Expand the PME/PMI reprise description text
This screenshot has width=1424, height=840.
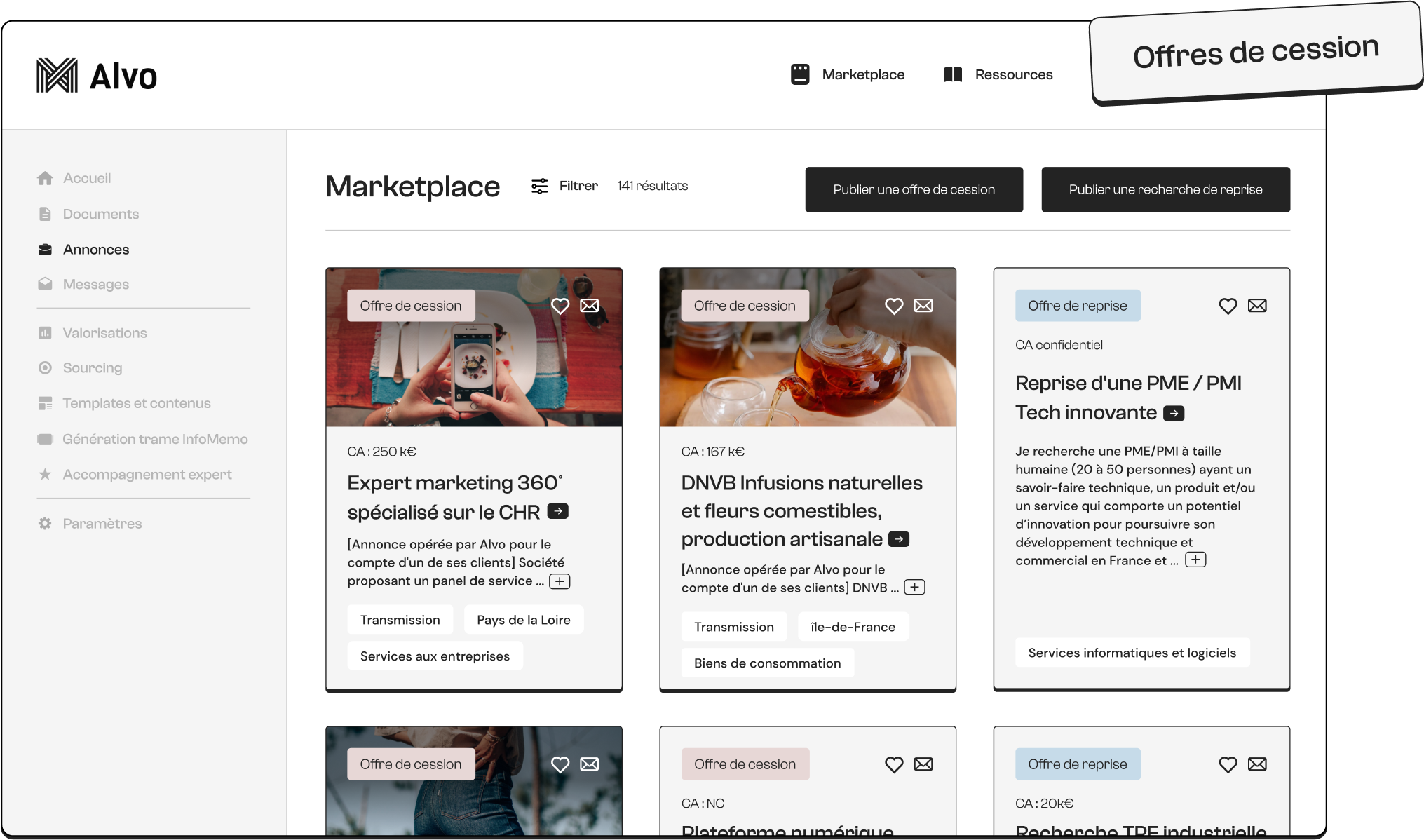click(x=1195, y=560)
